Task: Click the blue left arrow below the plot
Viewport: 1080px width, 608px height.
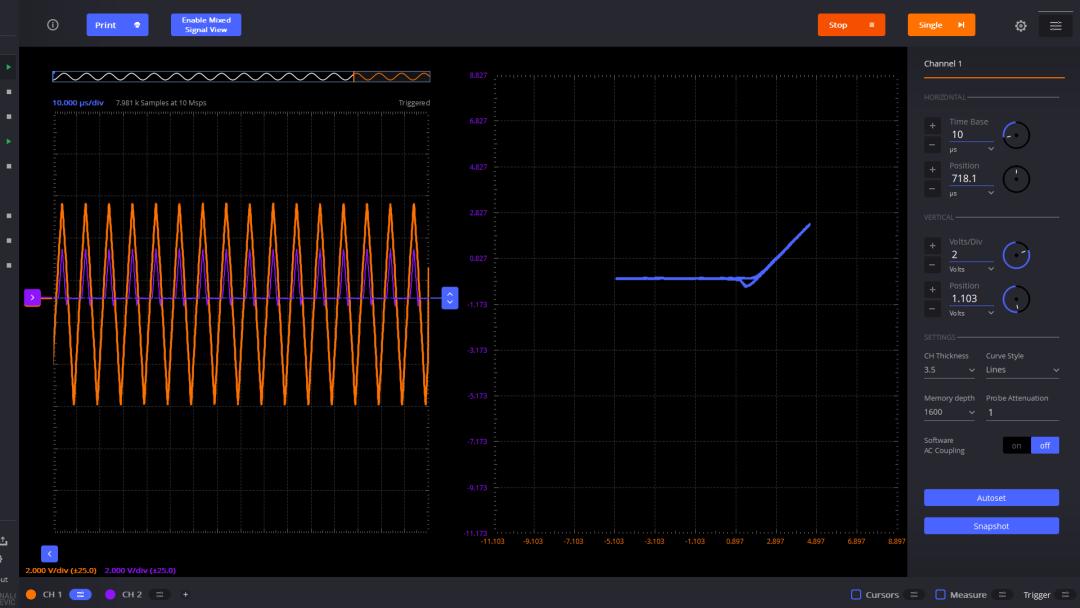Action: 50,553
